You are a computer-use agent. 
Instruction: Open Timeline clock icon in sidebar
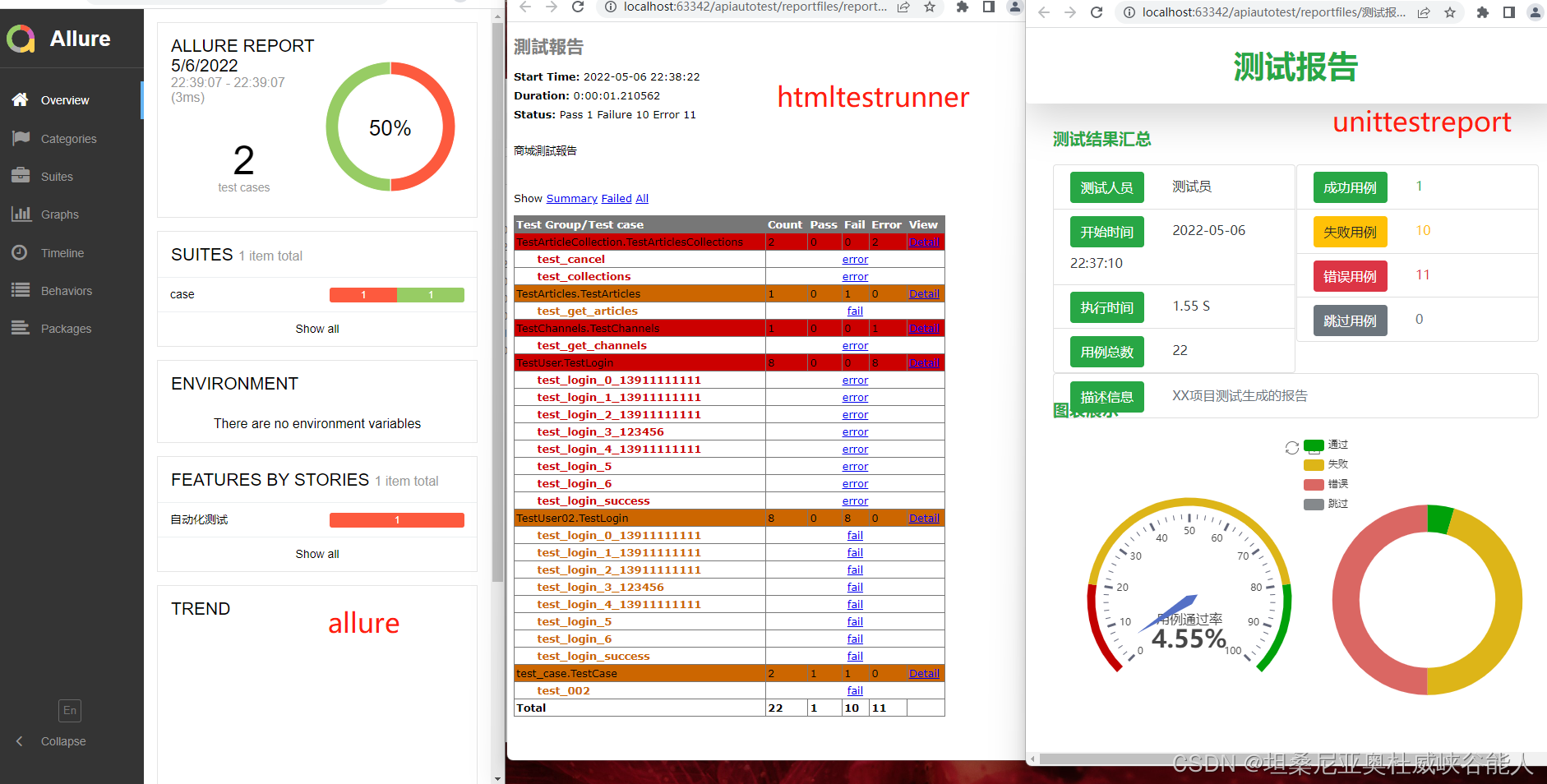pyautogui.click(x=21, y=252)
